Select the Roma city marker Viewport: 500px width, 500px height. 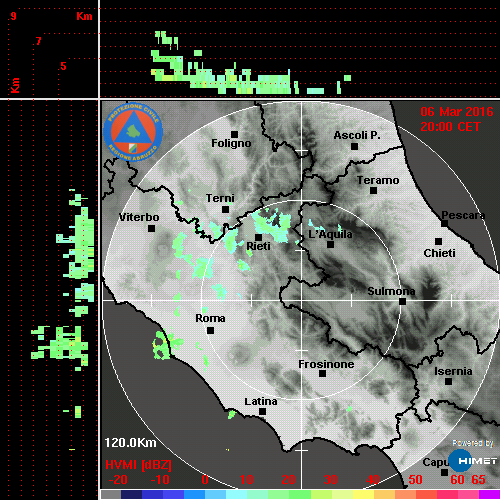(210, 330)
